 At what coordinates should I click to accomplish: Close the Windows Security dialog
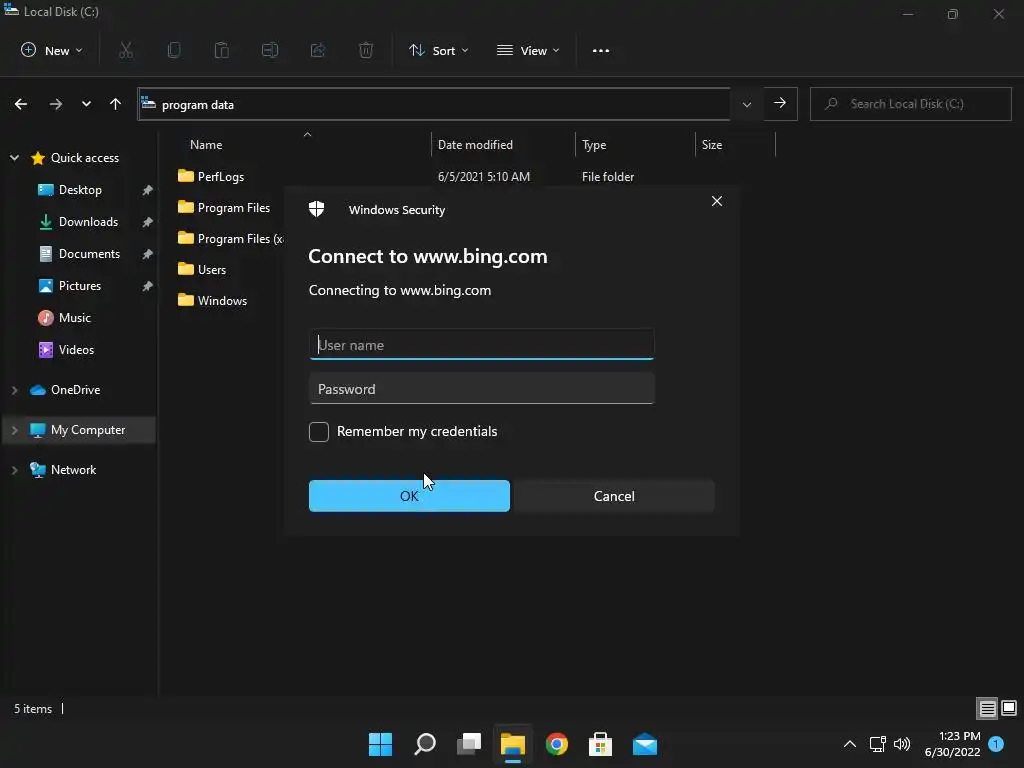(716, 201)
